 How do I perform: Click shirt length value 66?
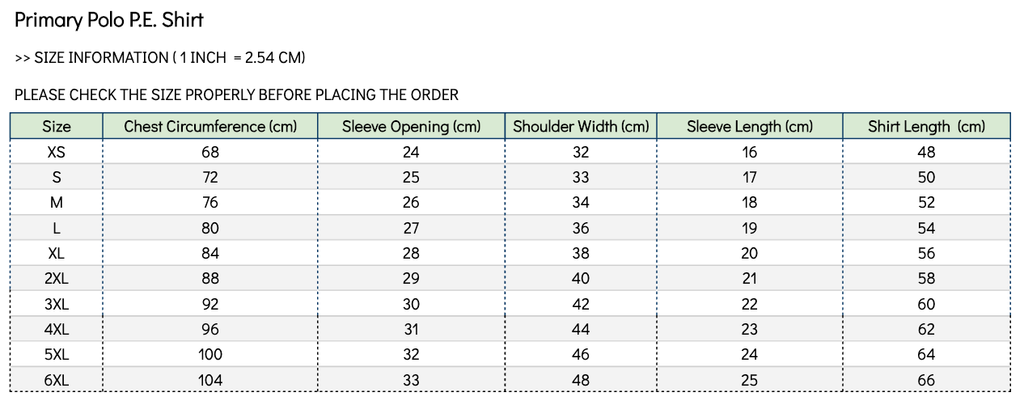pyautogui.click(x=926, y=380)
